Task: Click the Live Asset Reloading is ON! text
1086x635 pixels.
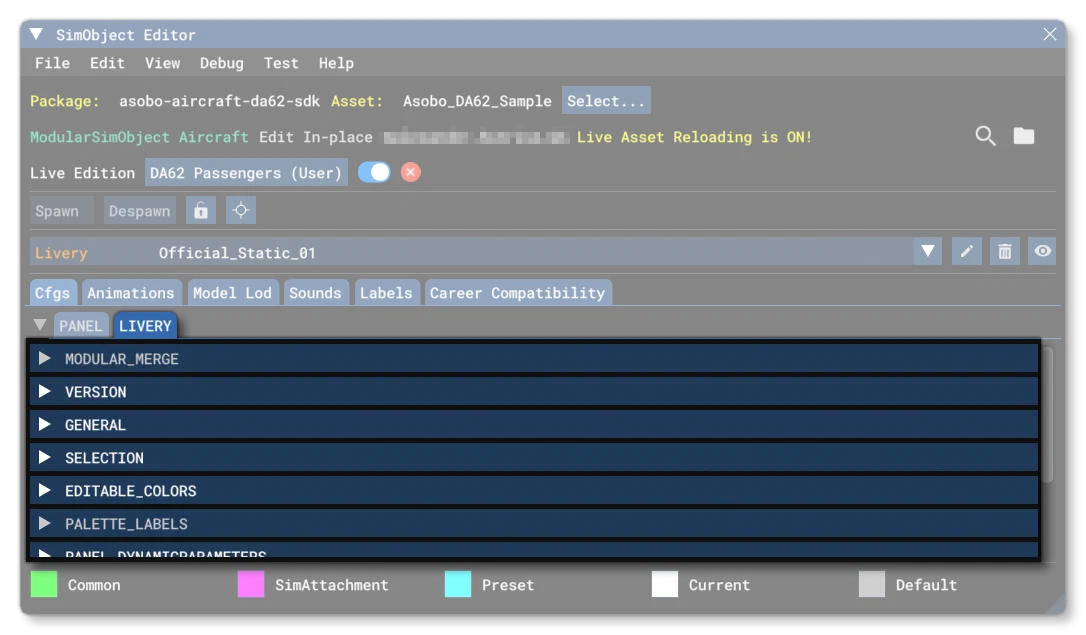Action: (694, 137)
